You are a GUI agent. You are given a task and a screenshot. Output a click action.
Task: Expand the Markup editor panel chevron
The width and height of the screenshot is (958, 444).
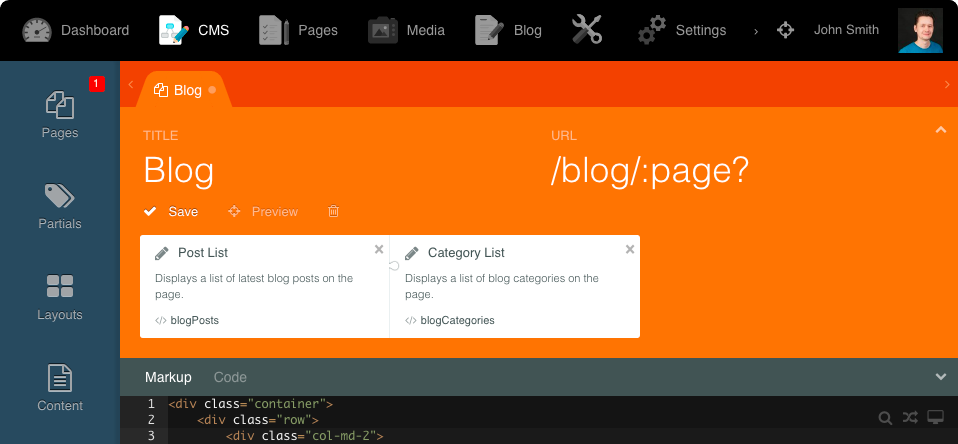pyautogui.click(x=940, y=377)
